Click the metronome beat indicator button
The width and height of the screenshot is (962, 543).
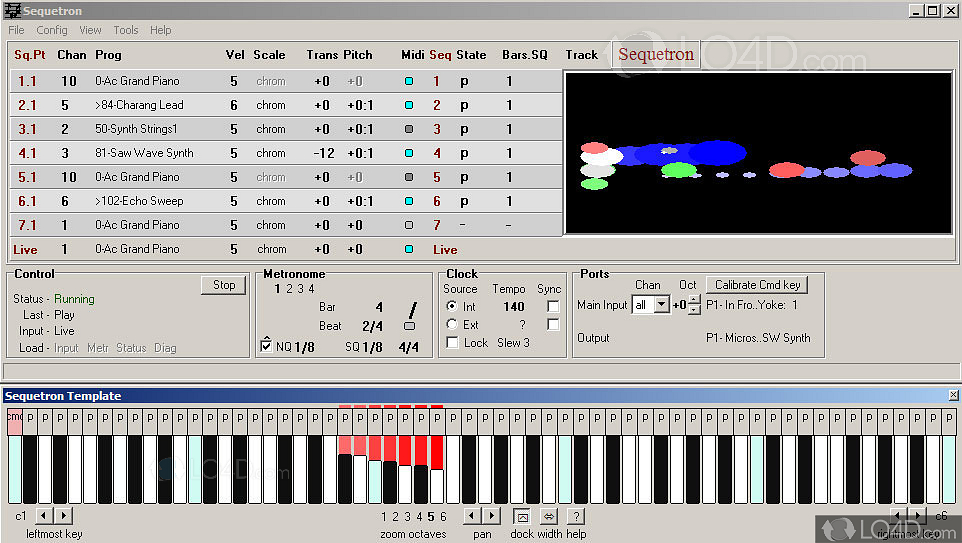point(409,326)
